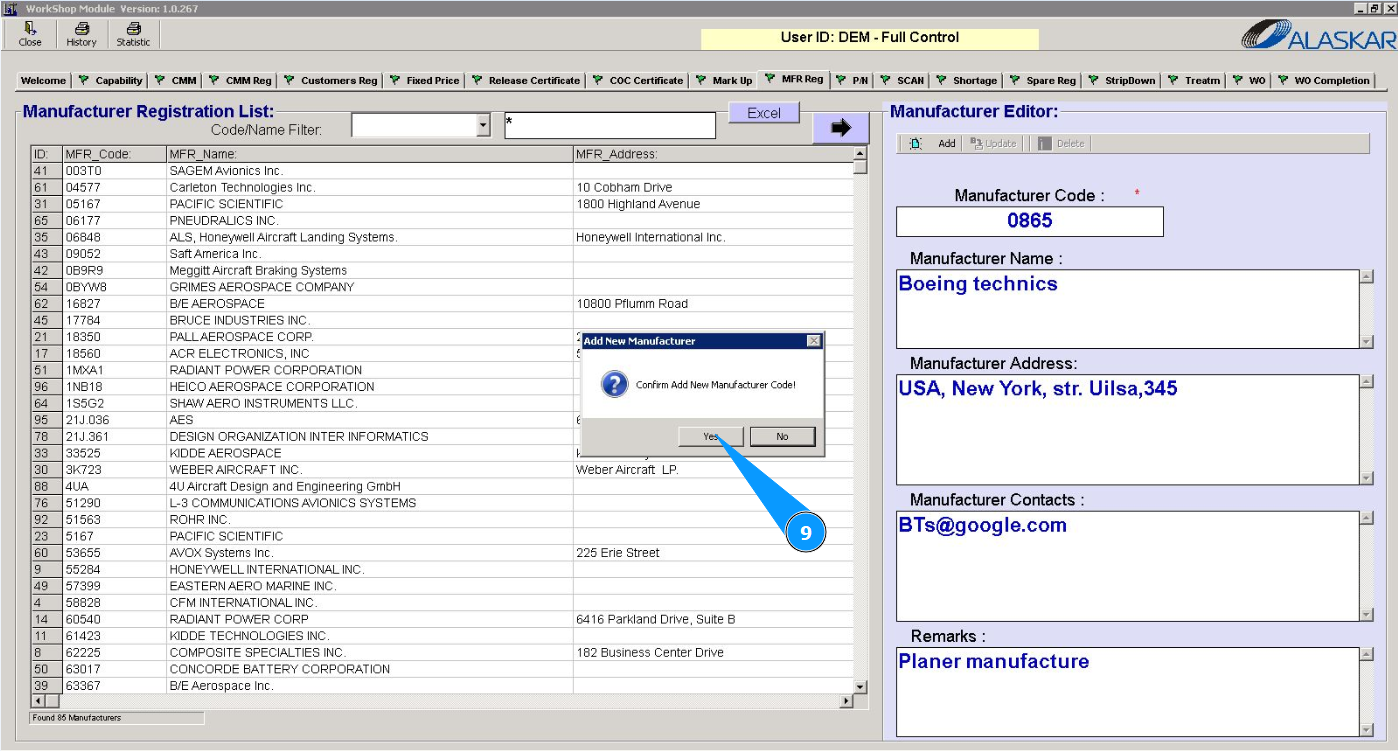Viewport: 1398px width, 751px height.
Task: Choose No in the Add New Manufacturer dialog
Action: coord(782,437)
